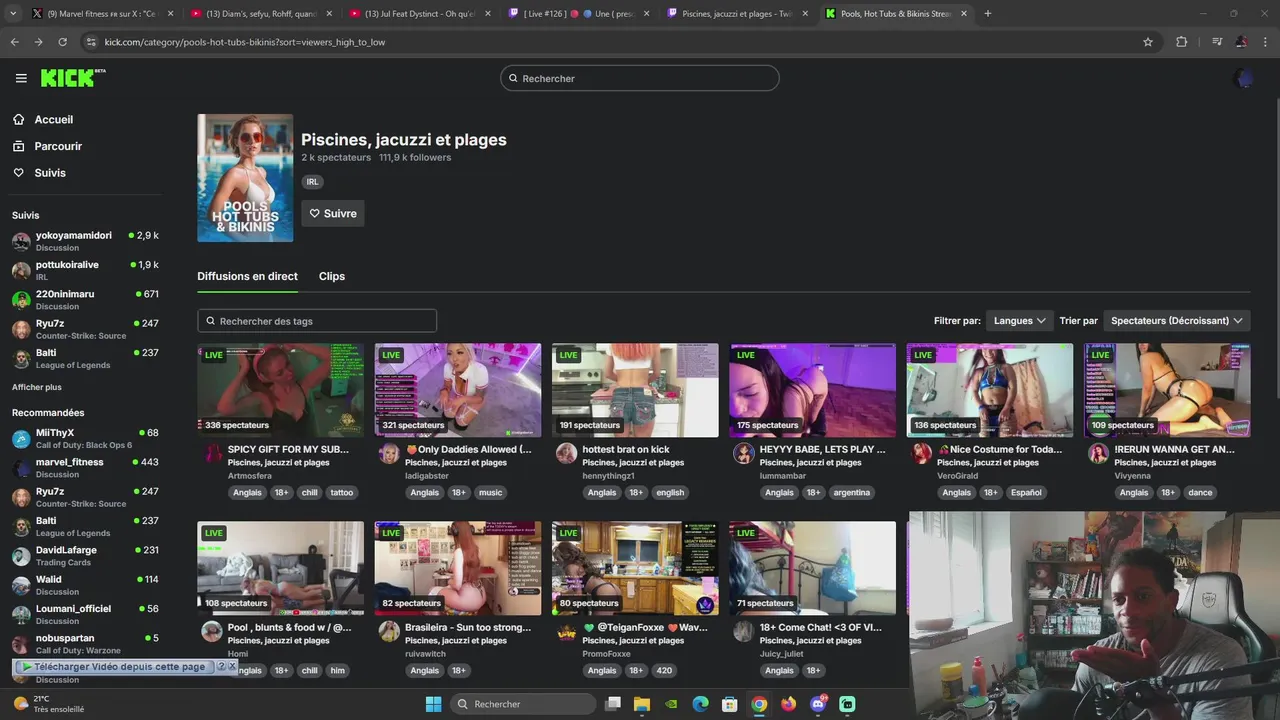
Task: Click the music tag on the ladigabster stream
Action: 490,492
